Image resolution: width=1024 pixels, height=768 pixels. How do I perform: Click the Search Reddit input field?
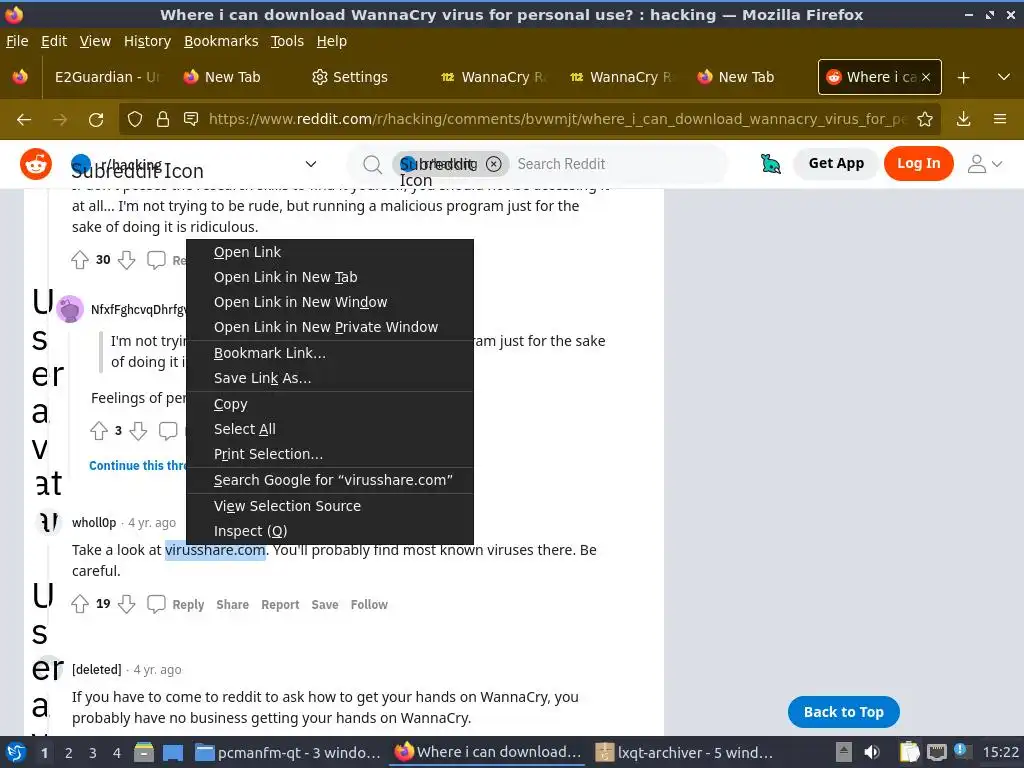[617, 164]
